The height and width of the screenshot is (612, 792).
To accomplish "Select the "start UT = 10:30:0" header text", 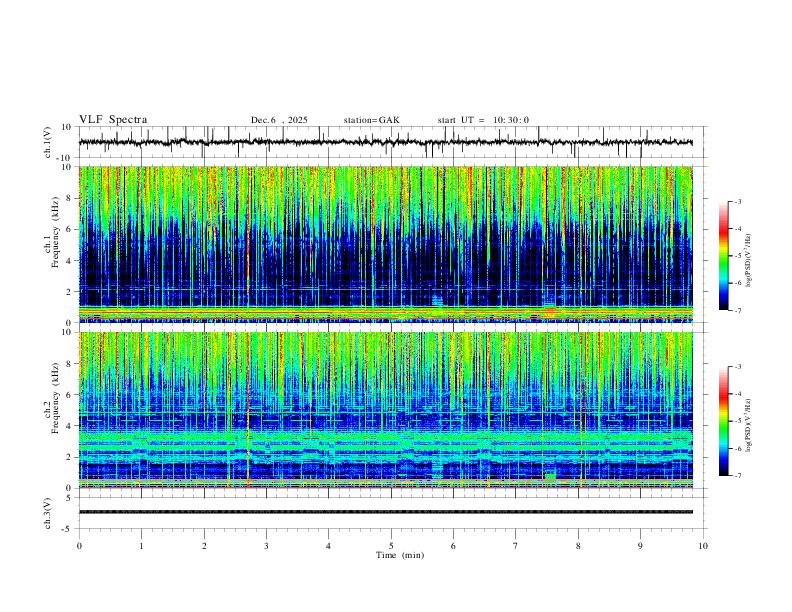I will tap(483, 120).
